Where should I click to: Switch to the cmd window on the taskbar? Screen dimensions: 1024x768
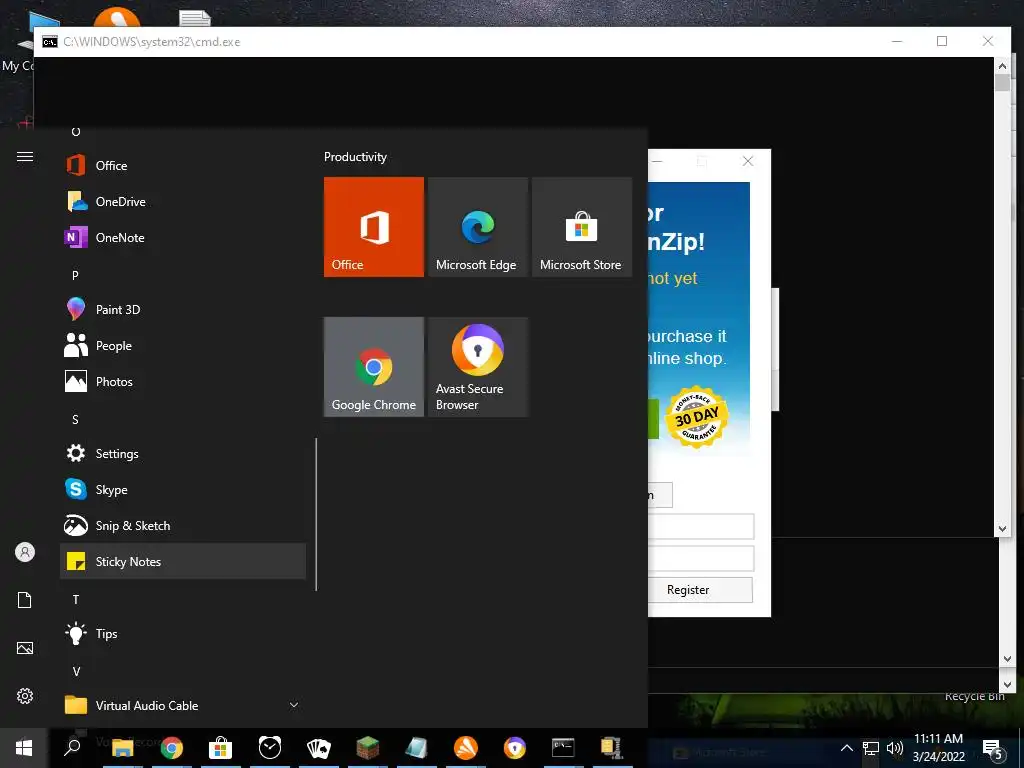point(563,748)
